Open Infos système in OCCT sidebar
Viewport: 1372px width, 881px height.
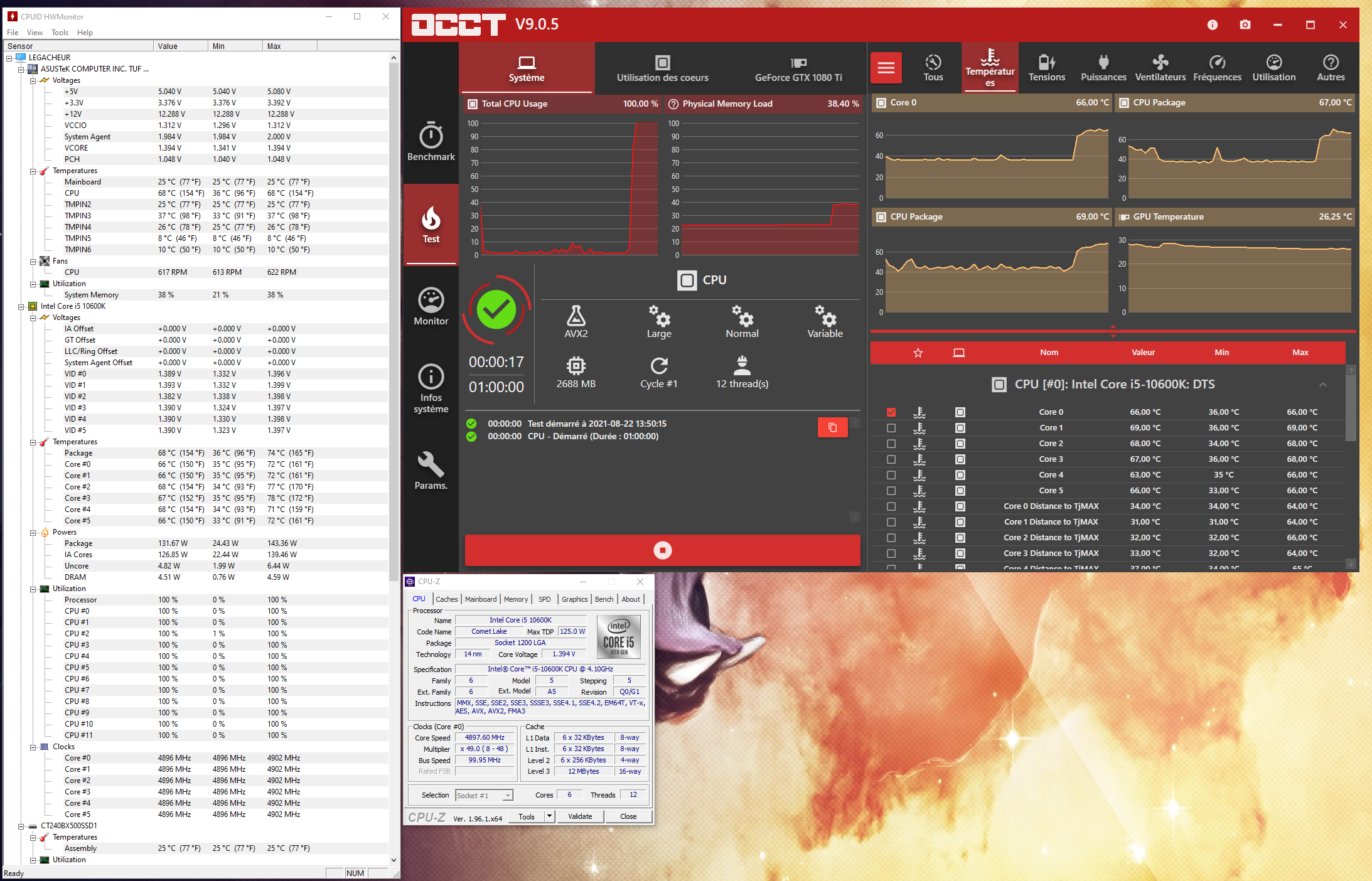(x=431, y=388)
